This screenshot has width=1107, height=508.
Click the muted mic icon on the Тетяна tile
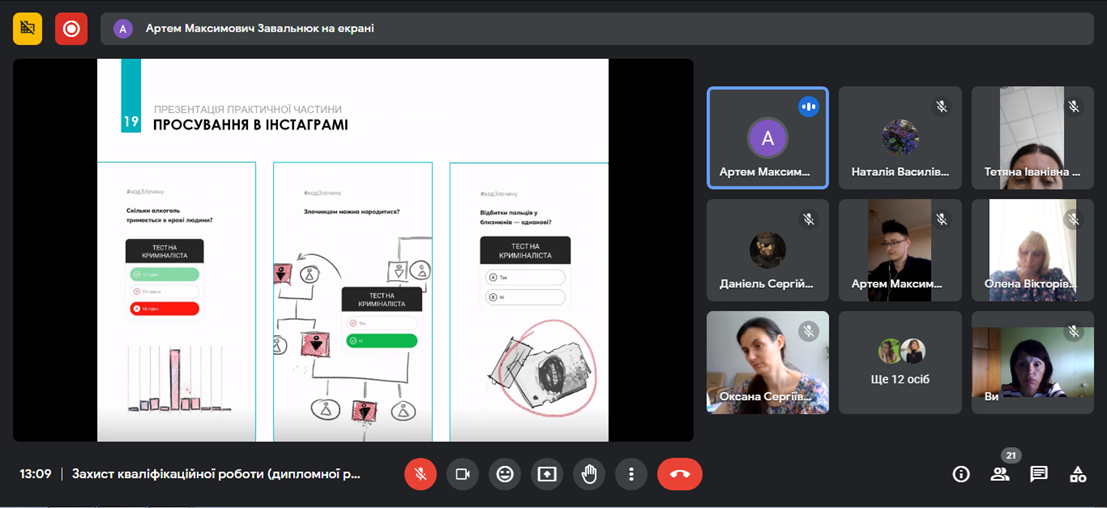[1074, 107]
